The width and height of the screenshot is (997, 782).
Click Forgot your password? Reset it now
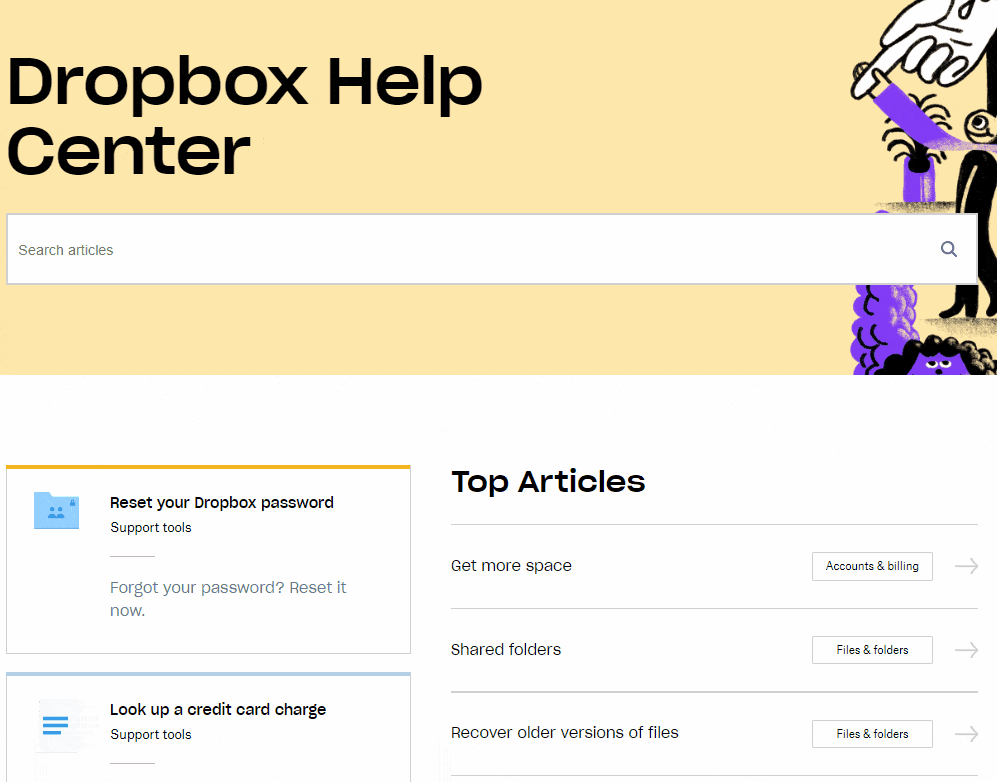pos(227,598)
